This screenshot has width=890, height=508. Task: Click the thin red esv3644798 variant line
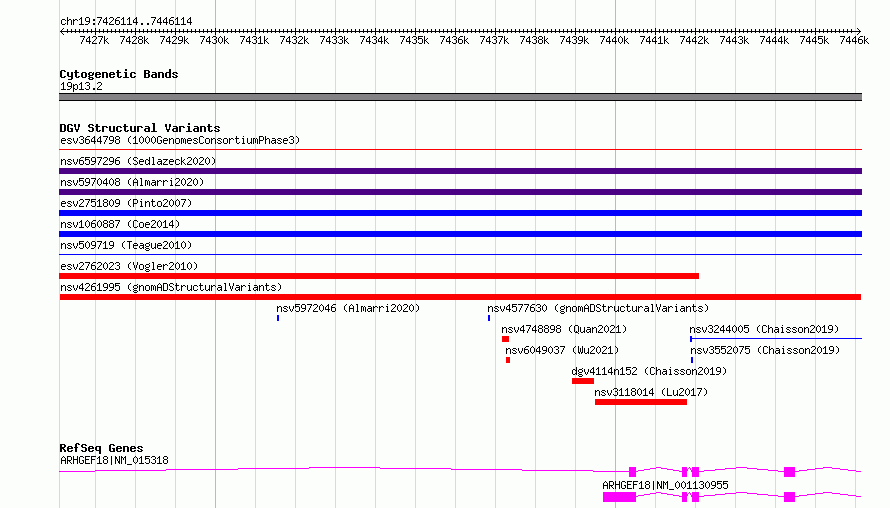460,150
